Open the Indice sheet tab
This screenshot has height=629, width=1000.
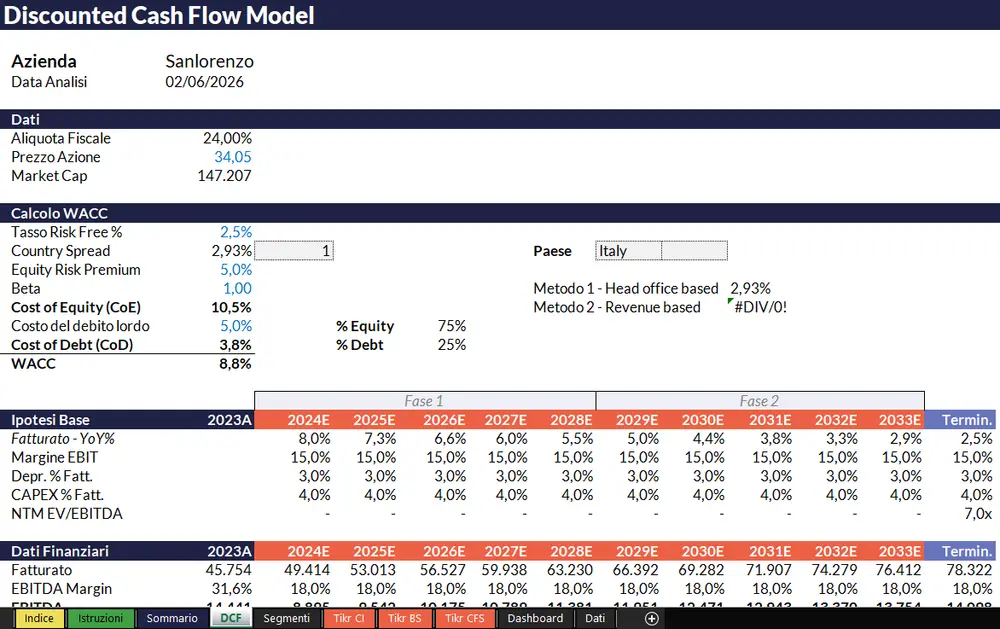coord(39,618)
